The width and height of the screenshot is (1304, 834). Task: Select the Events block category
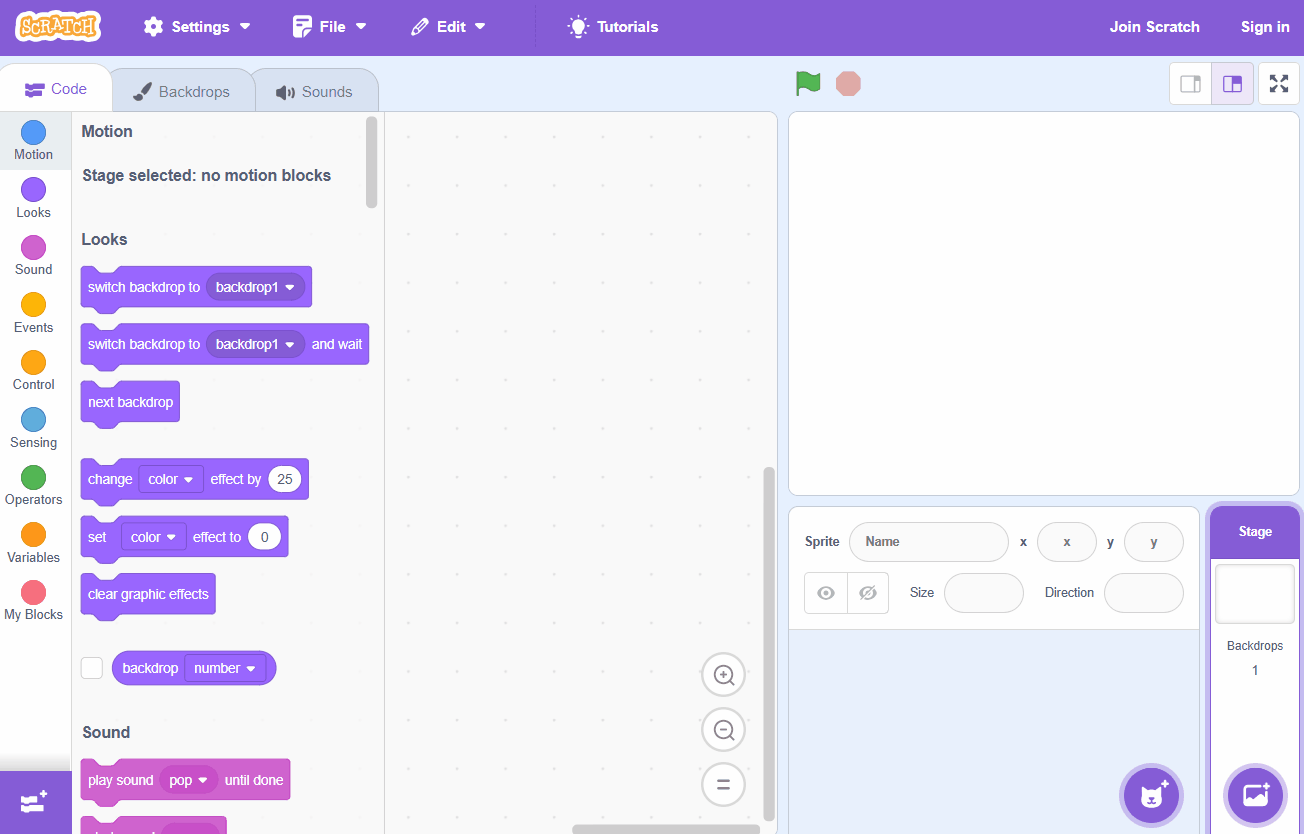pos(33,313)
